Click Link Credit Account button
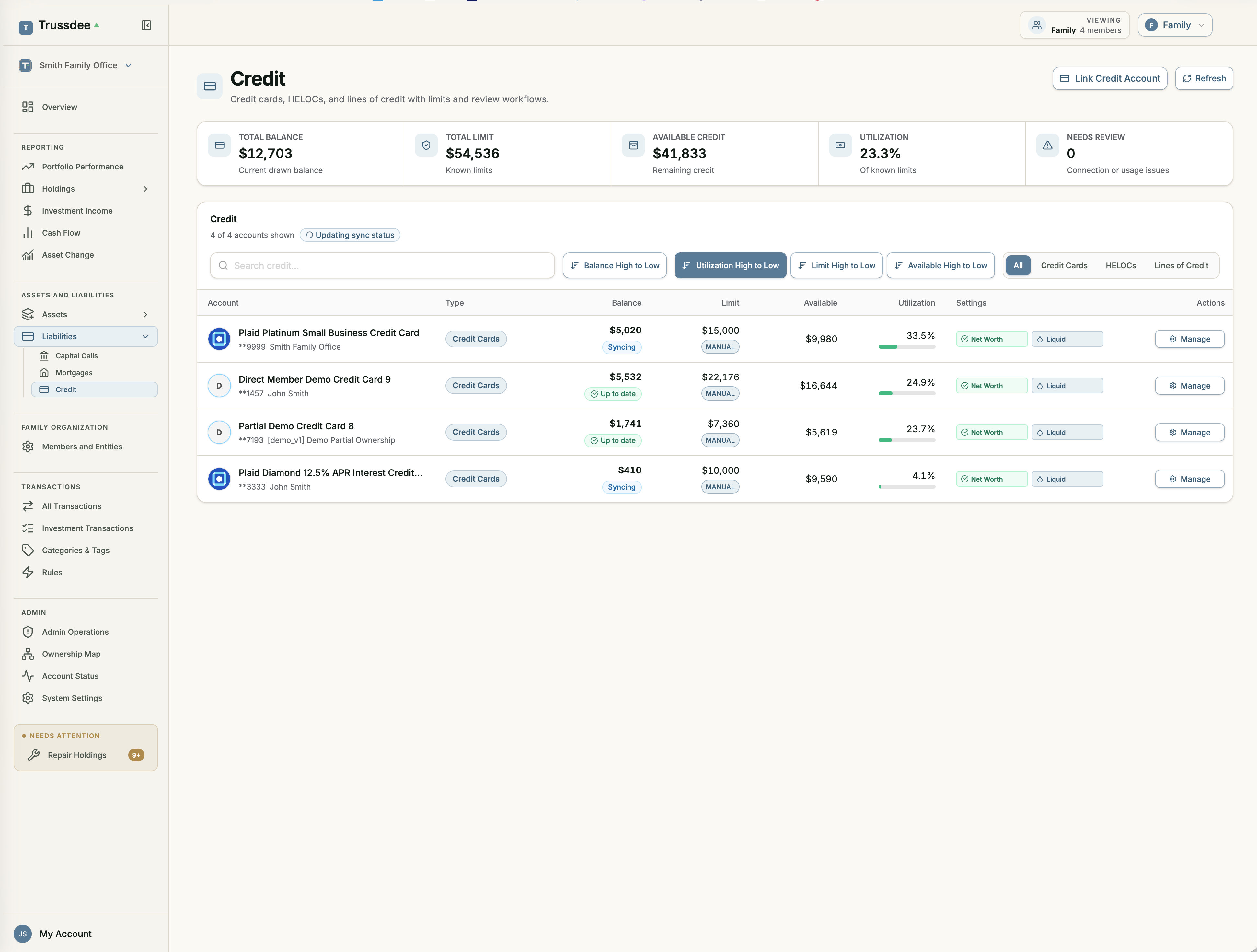This screenshot has width=1257, height=952. pyautogui.click(x=1109, y=78)
